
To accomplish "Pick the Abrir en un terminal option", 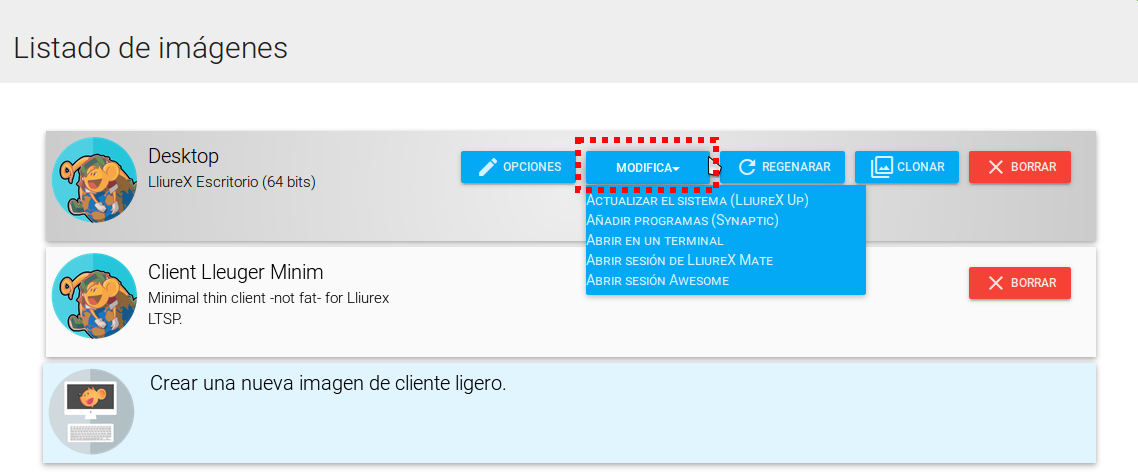I will (x=654, y=240).
